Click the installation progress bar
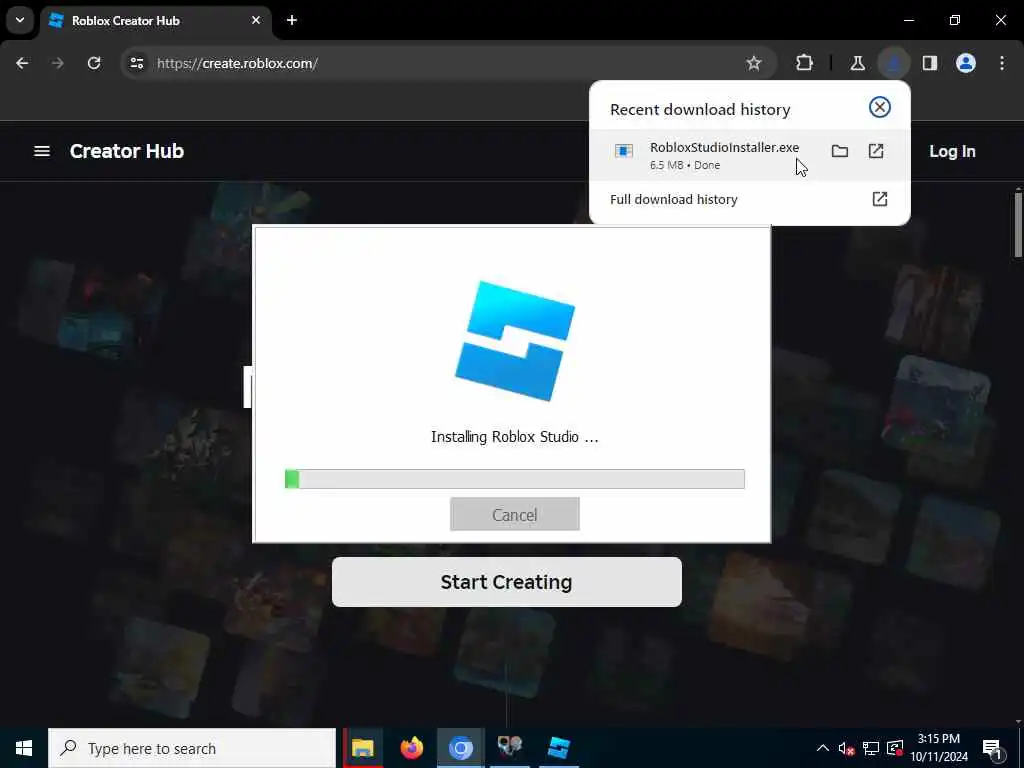Image resolution: width=1024 pixels, height=768 pixels. [515, 479]
